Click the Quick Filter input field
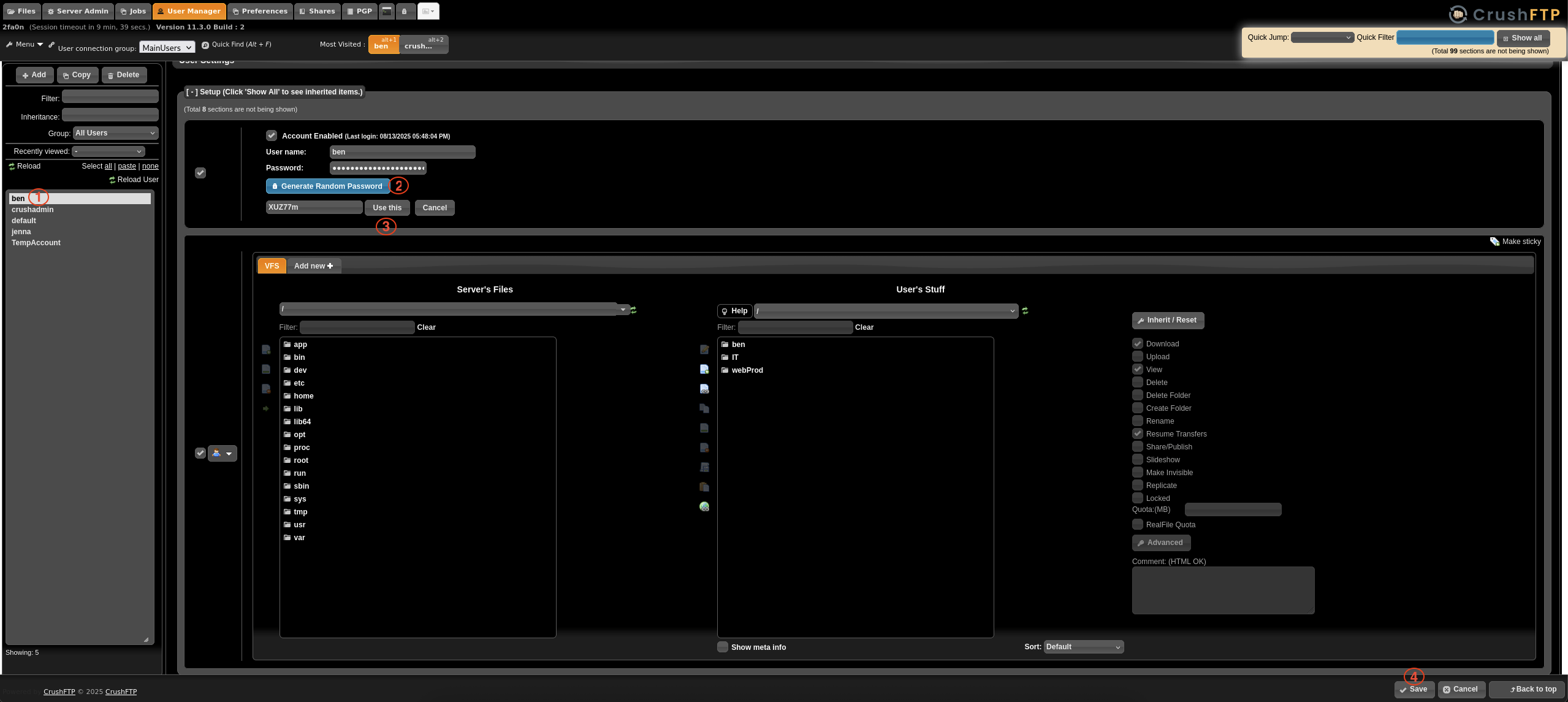The height and width of the screenshot is (702, 1568). pyautogui.click(x=1445, y=37)
